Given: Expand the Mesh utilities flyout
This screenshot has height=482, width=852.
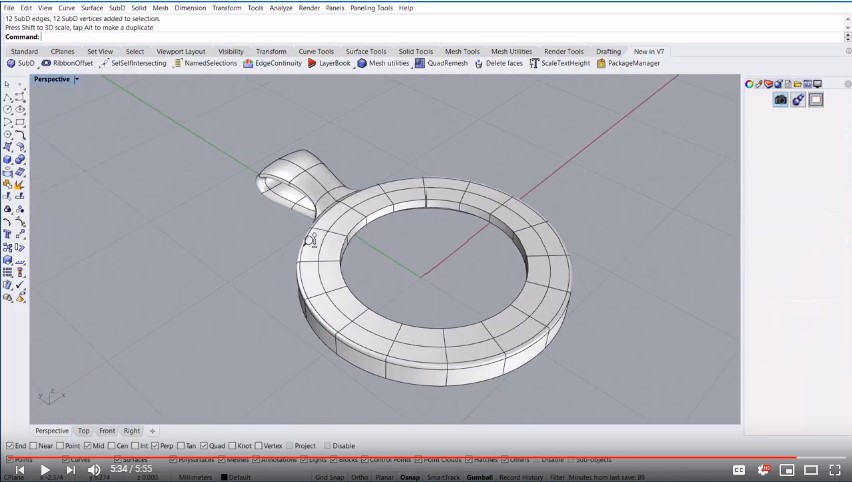Looking at the screenshot, I should point(412,66).
